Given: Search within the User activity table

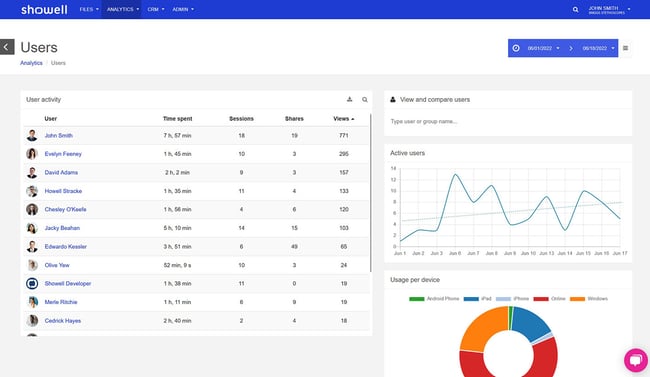Looking at the screenshot, I should [365, 100].
